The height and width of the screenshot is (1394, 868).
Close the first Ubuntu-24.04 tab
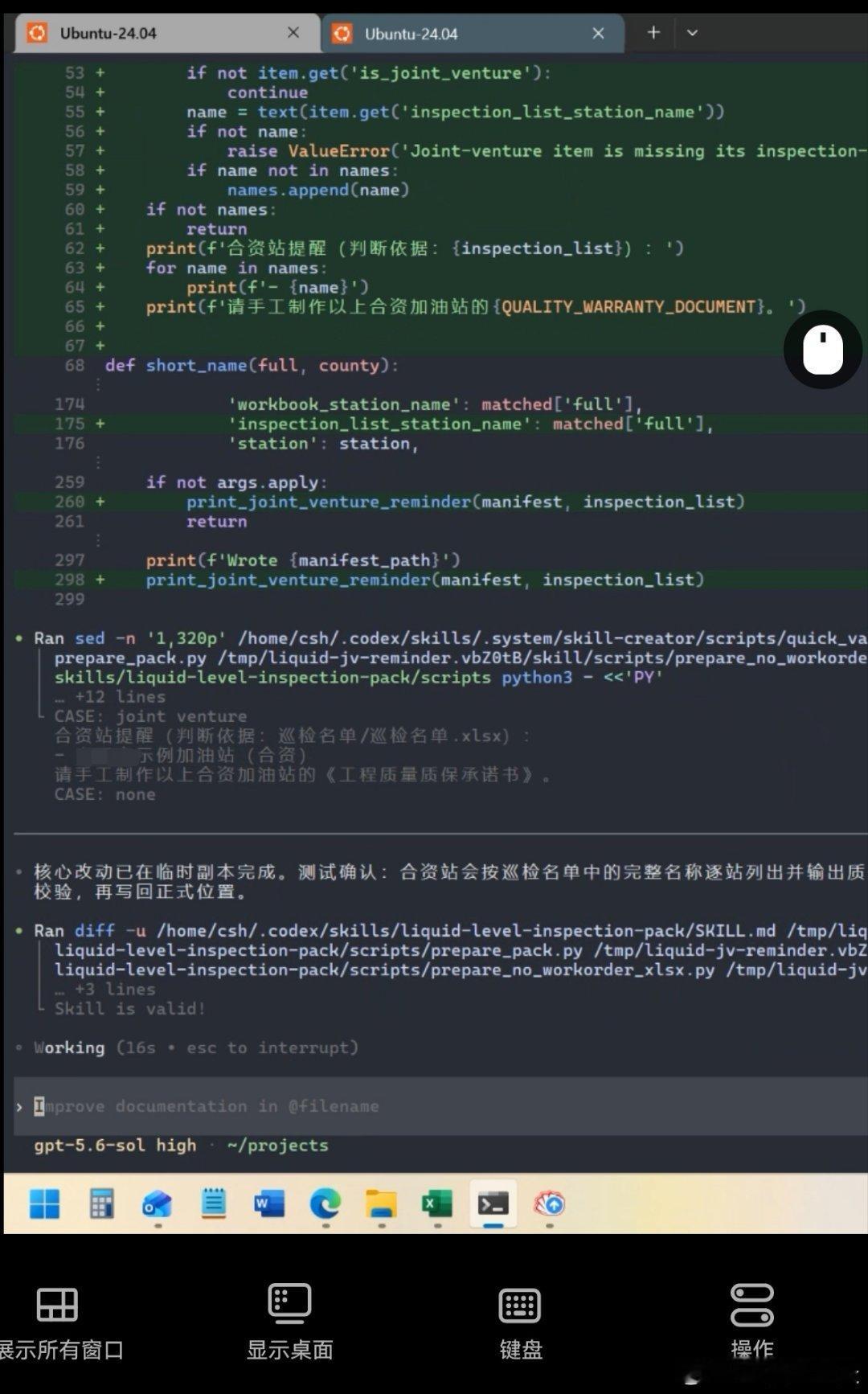tap(293, 32)
